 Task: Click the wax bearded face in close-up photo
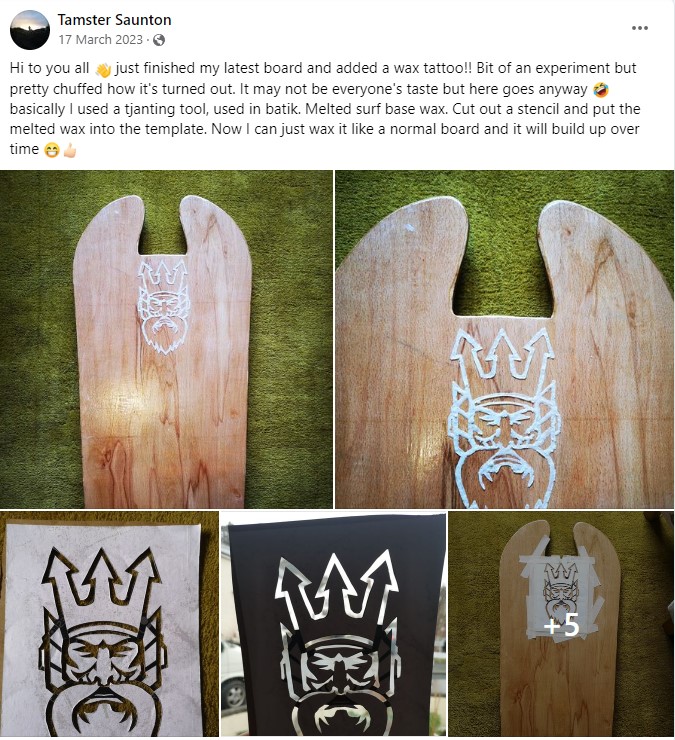tap(503, 446)
